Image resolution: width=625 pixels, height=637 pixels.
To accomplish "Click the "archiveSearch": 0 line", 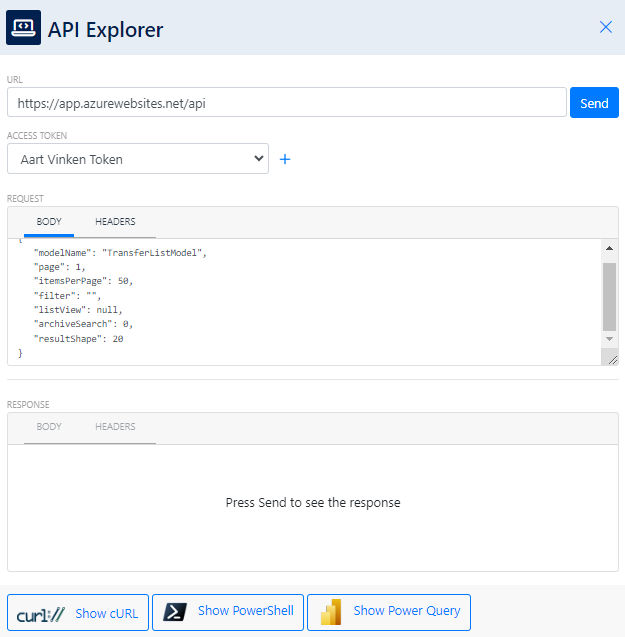I will (x=83, y=324).
